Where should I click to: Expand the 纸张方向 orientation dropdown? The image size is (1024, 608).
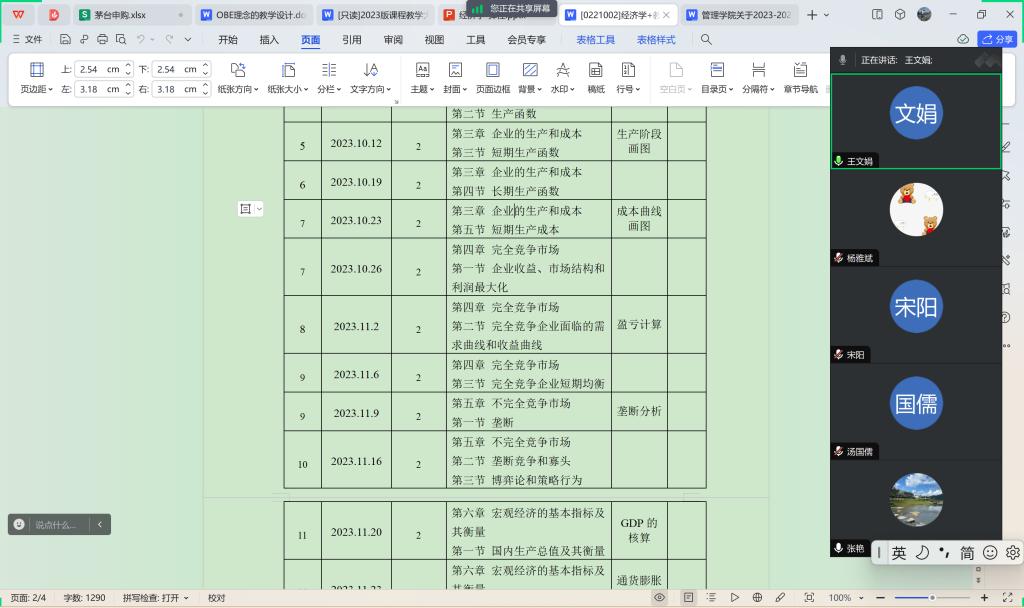pyautogui.click(x=239, y=89)
